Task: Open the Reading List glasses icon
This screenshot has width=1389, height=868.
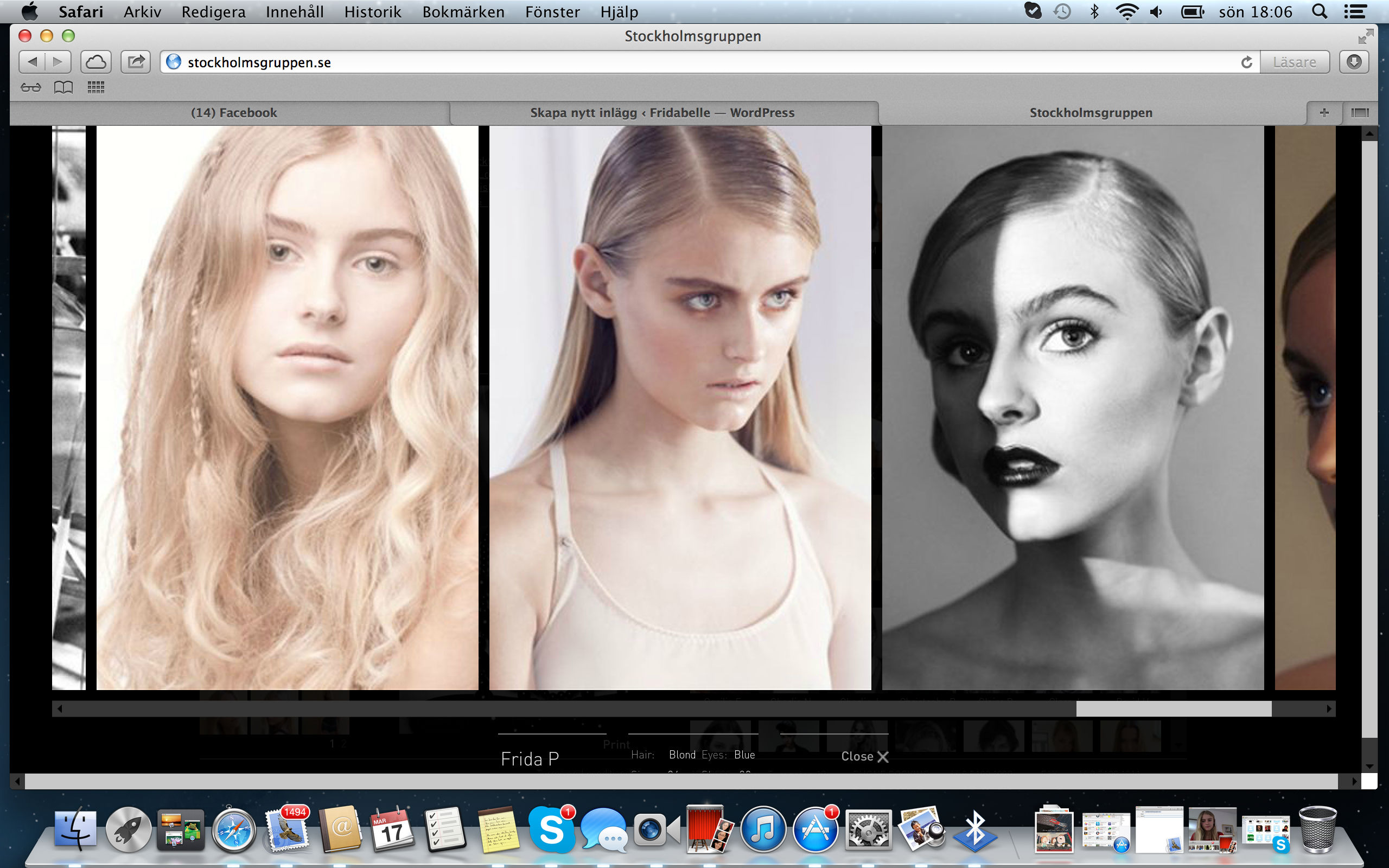Action: [x=31, y=88]
